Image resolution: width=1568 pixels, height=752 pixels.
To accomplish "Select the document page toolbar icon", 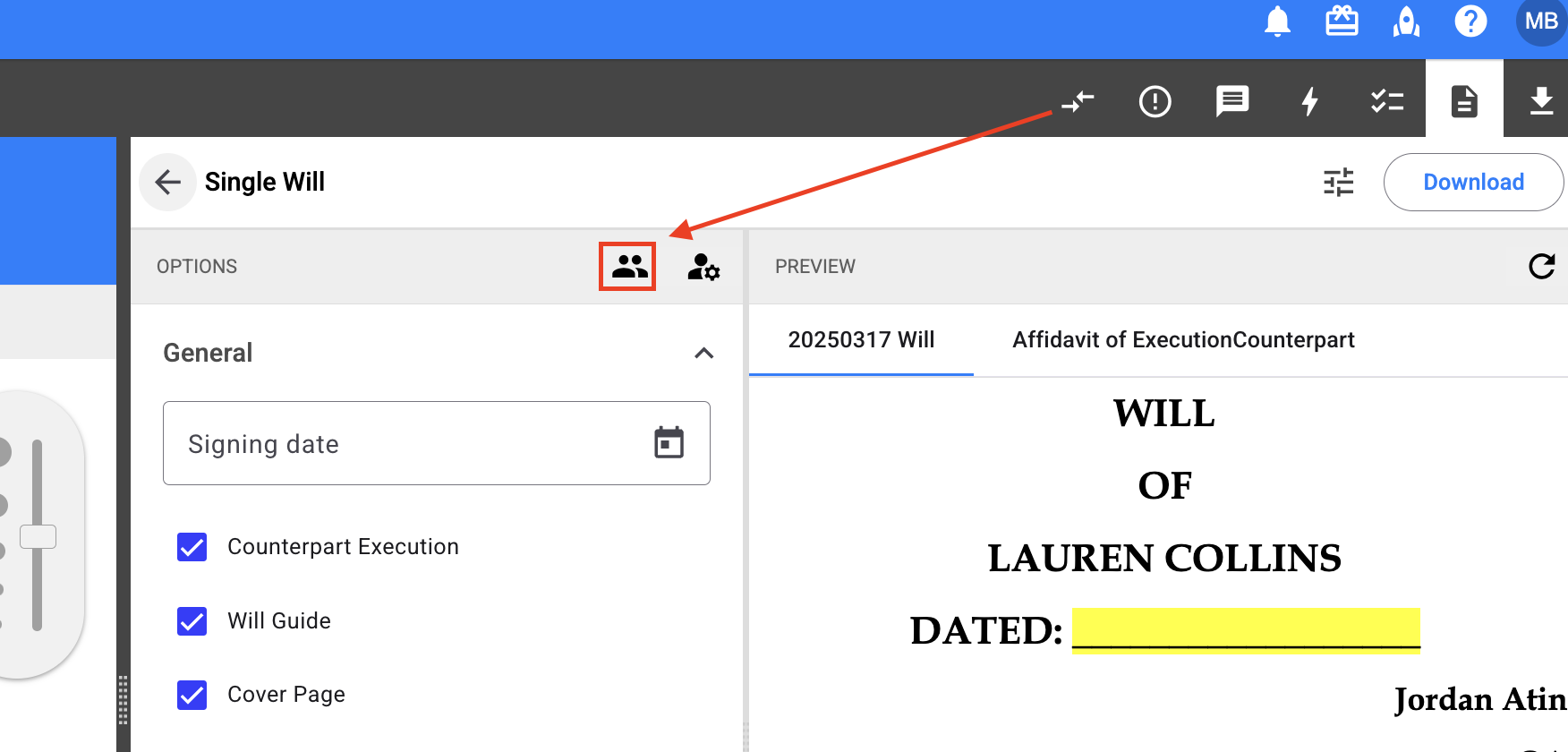I will 1464,101.
